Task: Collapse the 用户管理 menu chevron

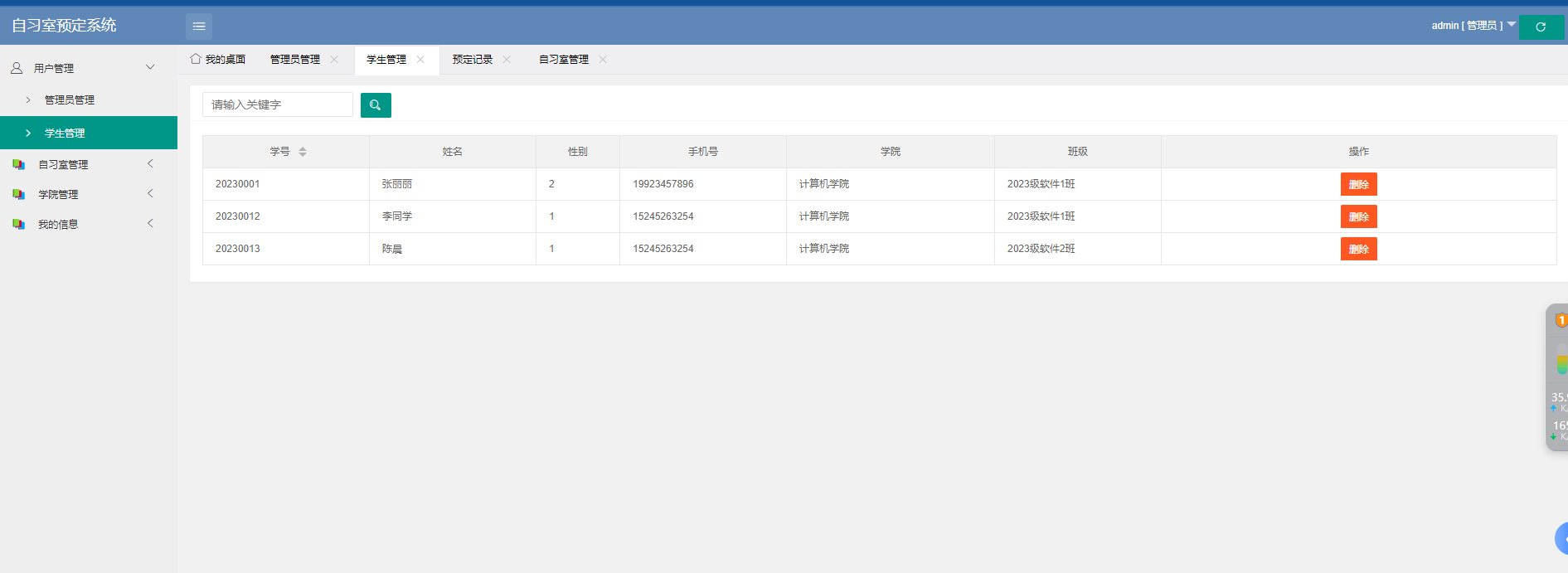Action: [150, 67]
